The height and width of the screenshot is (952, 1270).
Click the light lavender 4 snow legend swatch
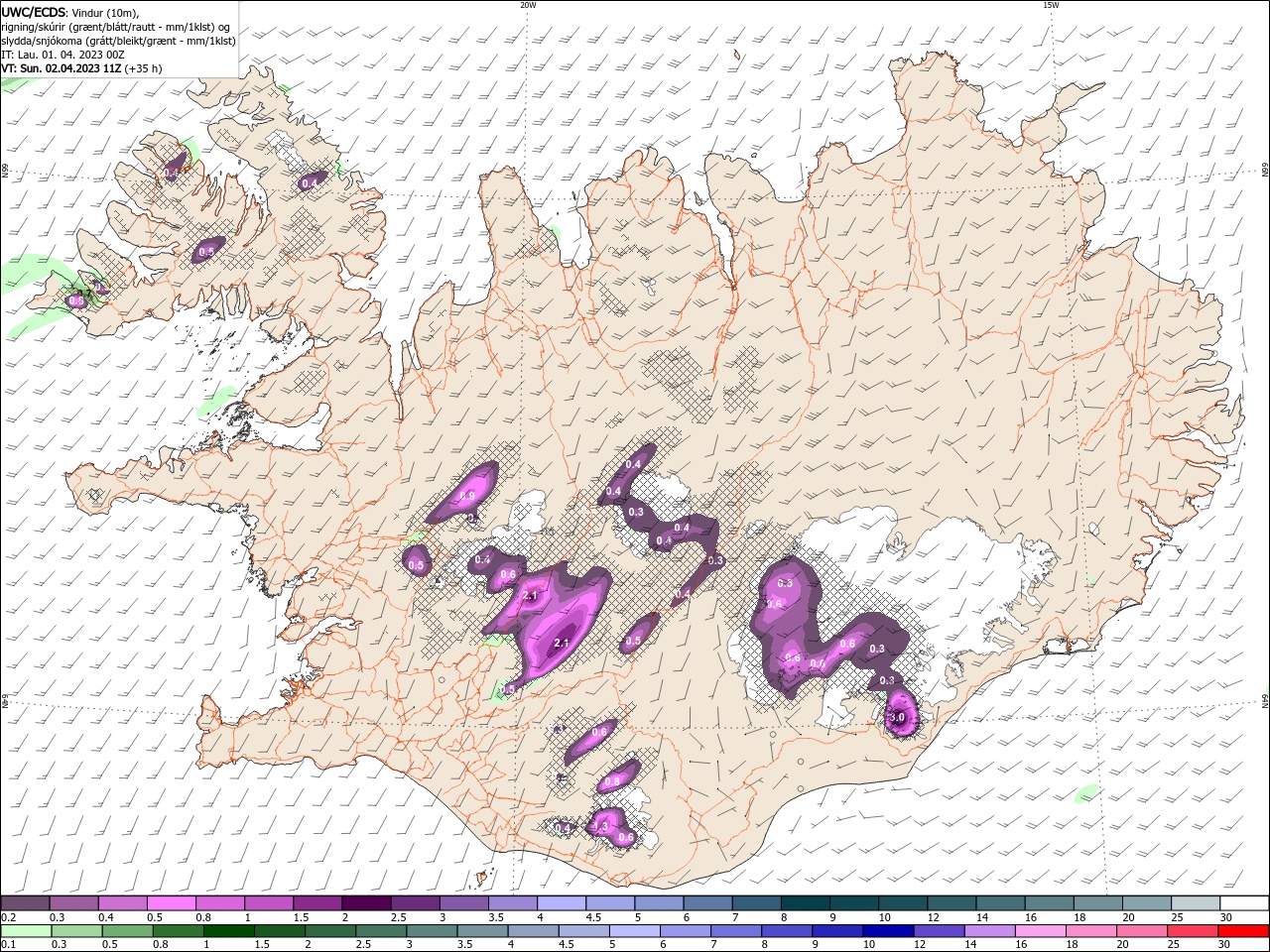tap(562, 903)
